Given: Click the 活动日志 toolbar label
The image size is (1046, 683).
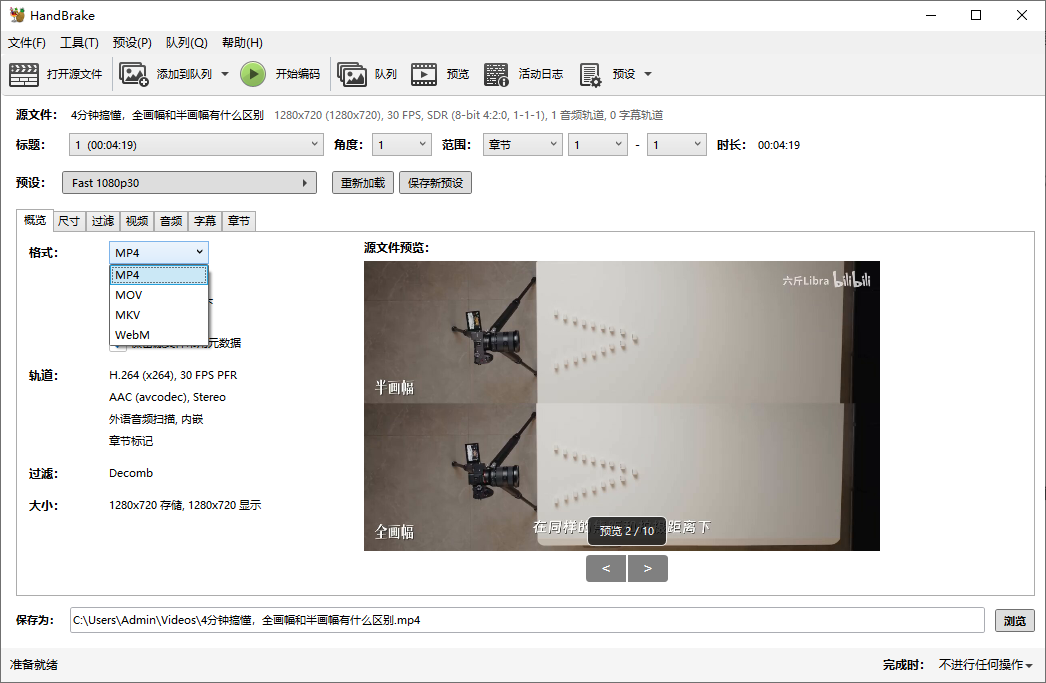Looking at the screenshot, I should [x=541, y=74].
